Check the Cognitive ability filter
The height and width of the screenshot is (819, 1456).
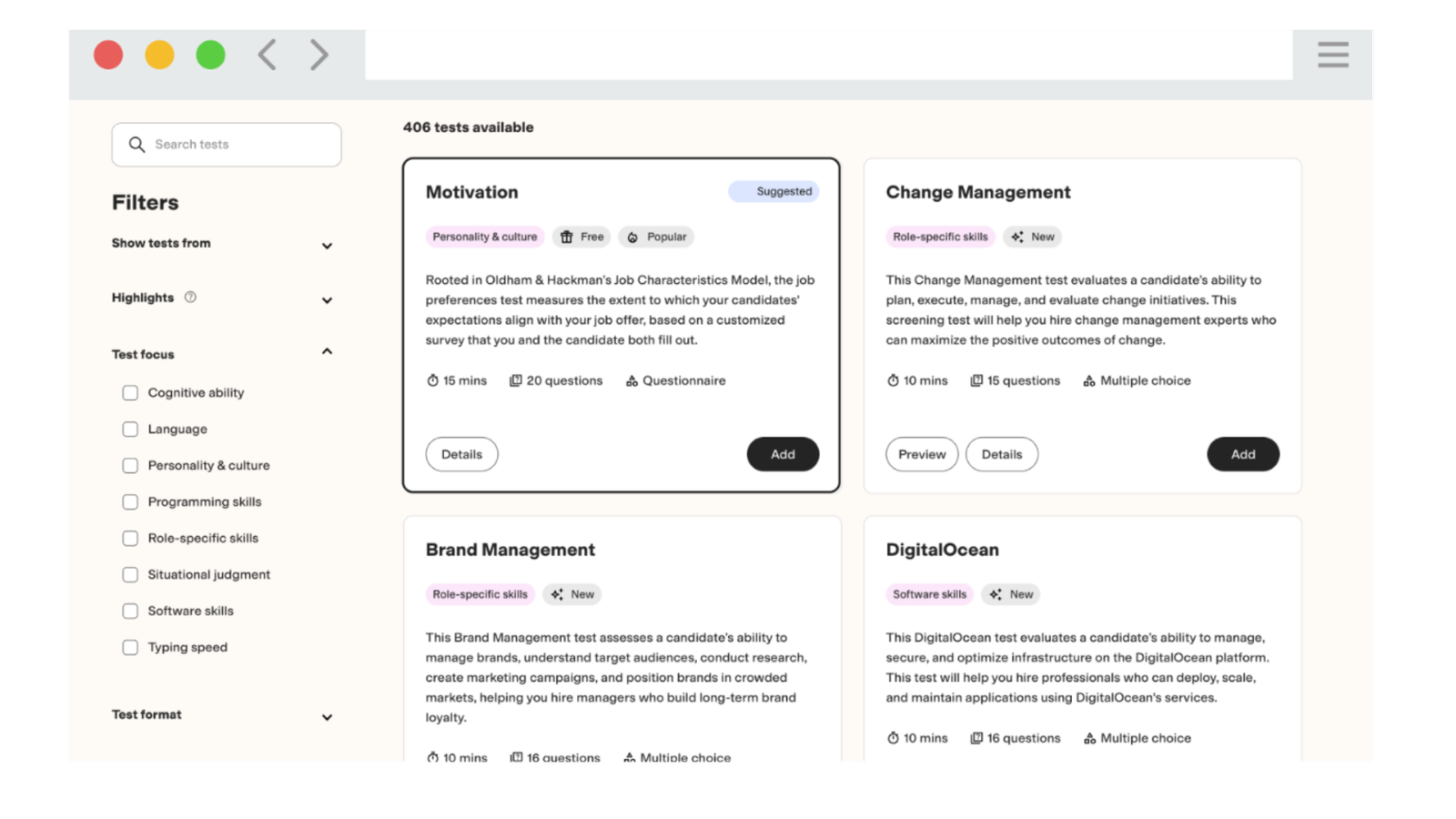point(130,393)
